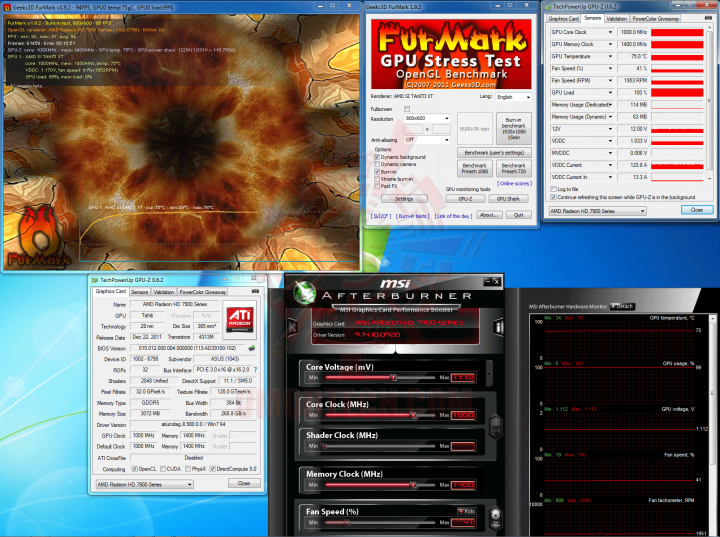Close the MSI Afterburner window
720x537 pixels.
point(496,282)
